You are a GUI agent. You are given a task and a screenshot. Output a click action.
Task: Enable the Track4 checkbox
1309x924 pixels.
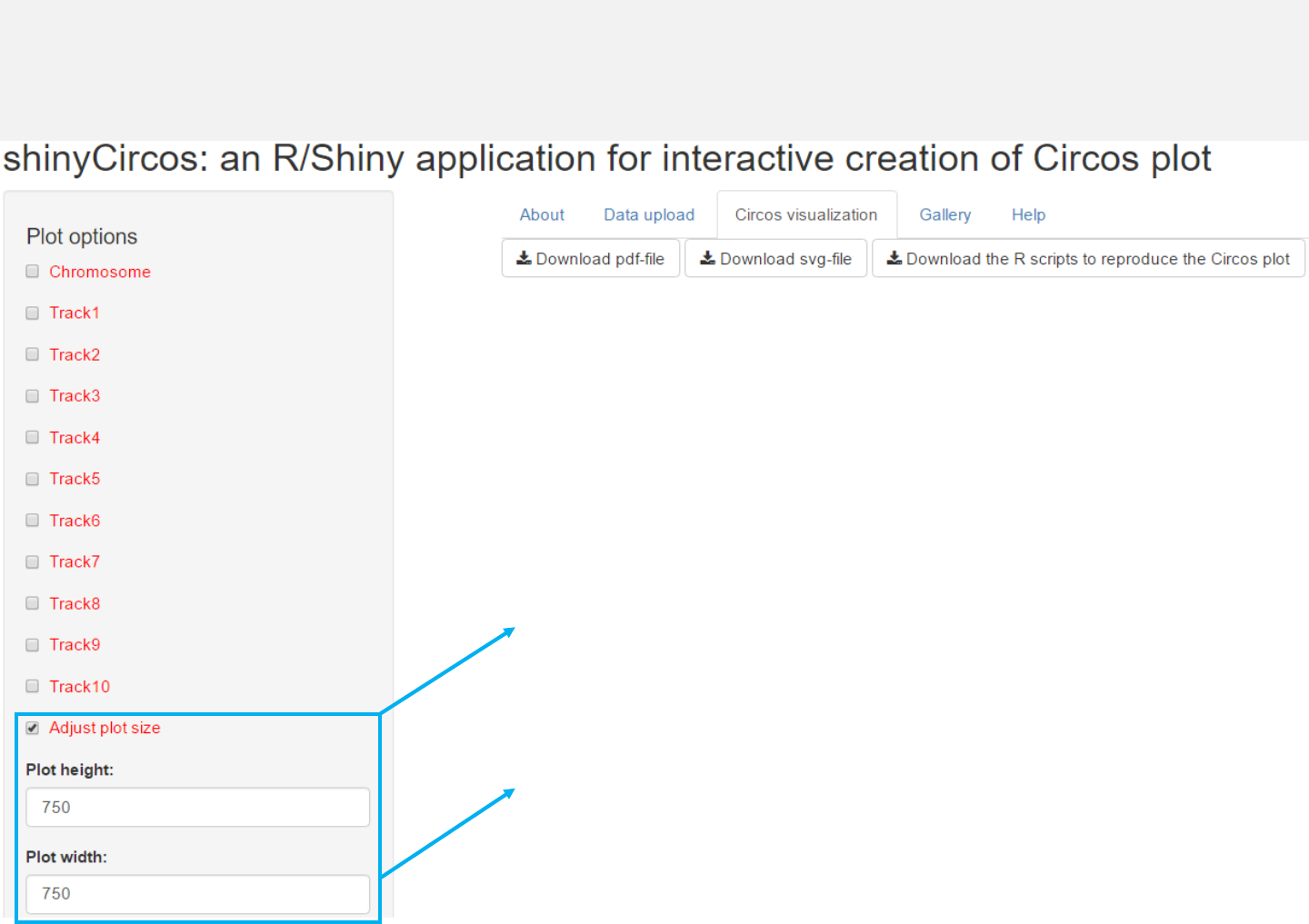coord(33,437)
